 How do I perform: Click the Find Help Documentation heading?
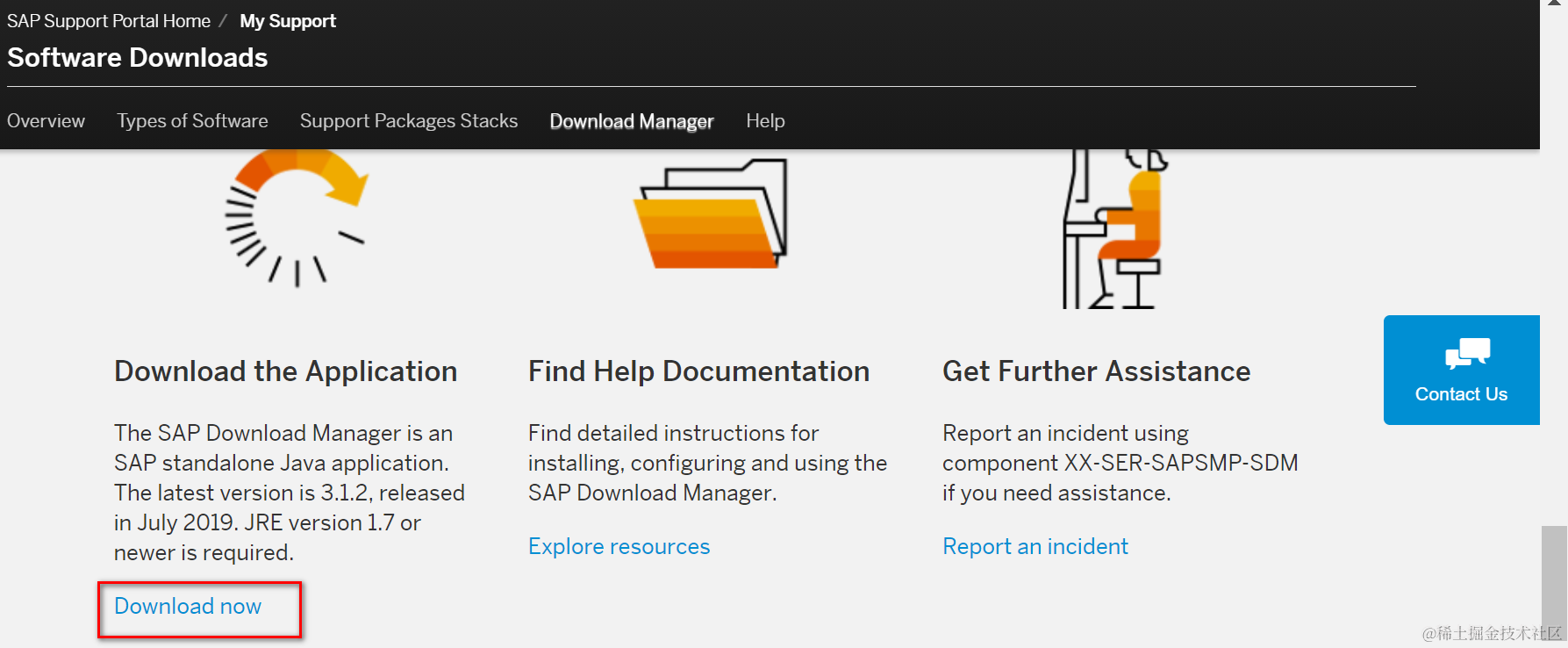click(x=698, y=371)
